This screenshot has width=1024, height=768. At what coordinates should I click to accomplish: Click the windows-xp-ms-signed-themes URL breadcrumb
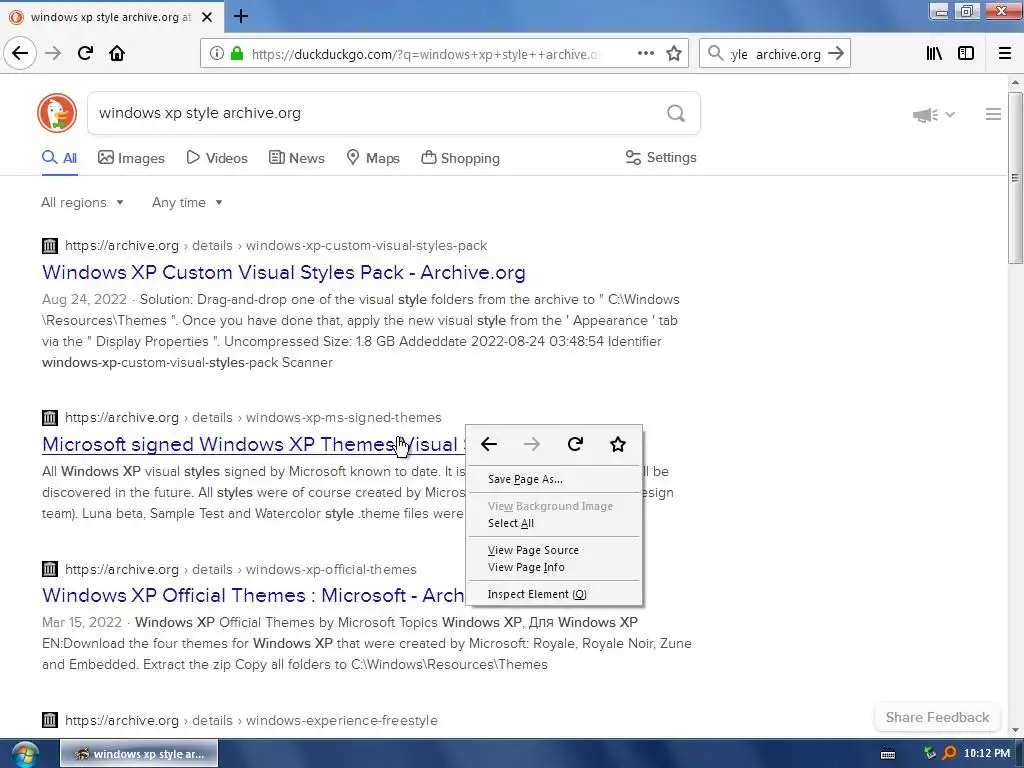click(x=344, y=417)
